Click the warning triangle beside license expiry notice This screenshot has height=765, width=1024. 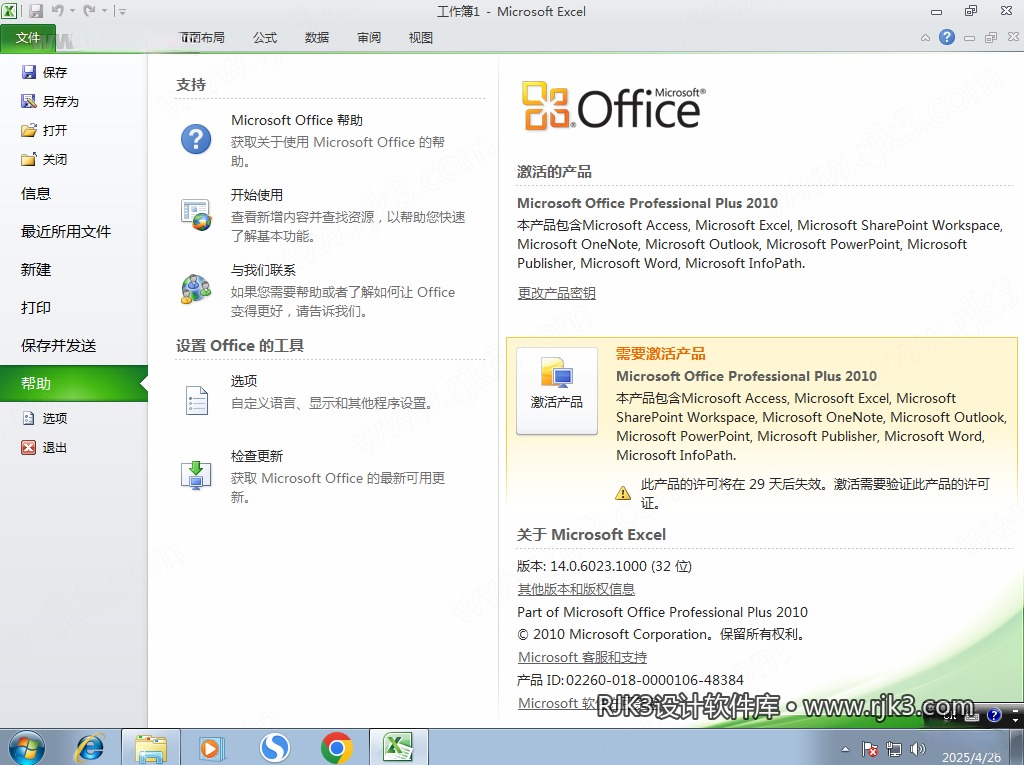(x=623, y=493)
